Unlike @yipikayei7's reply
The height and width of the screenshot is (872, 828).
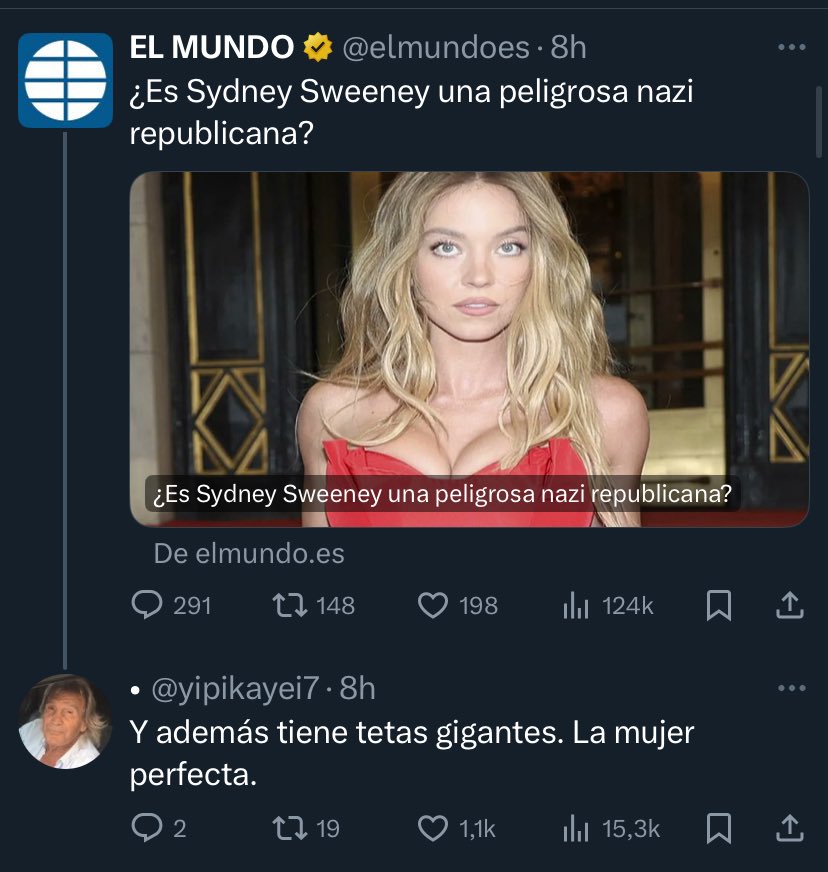[x=431, y=828]
